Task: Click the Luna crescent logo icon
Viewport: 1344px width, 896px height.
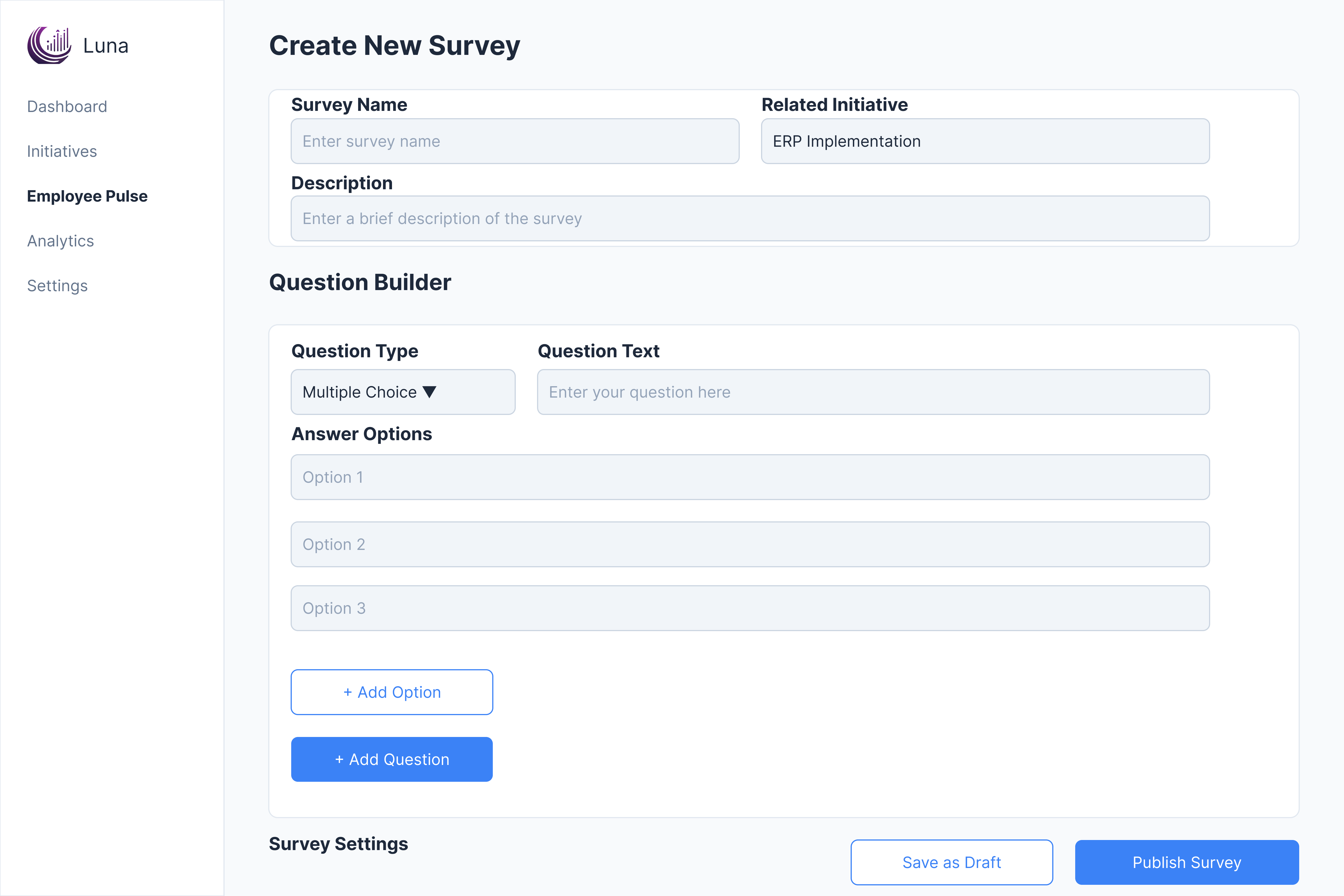Action: pyautogui.click(x=49, y=45)
